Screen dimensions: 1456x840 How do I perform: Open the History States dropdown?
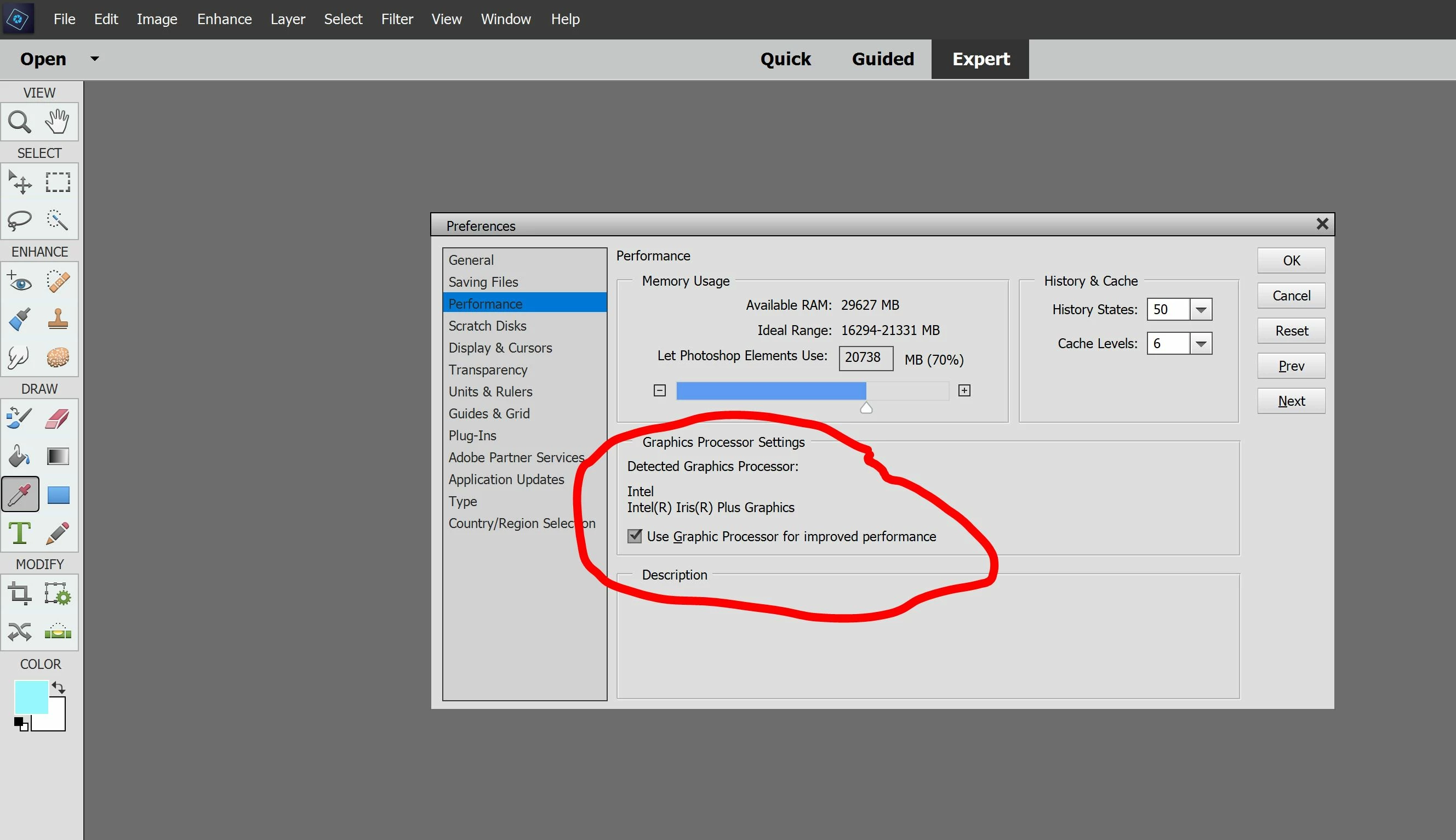[1201, 310]
